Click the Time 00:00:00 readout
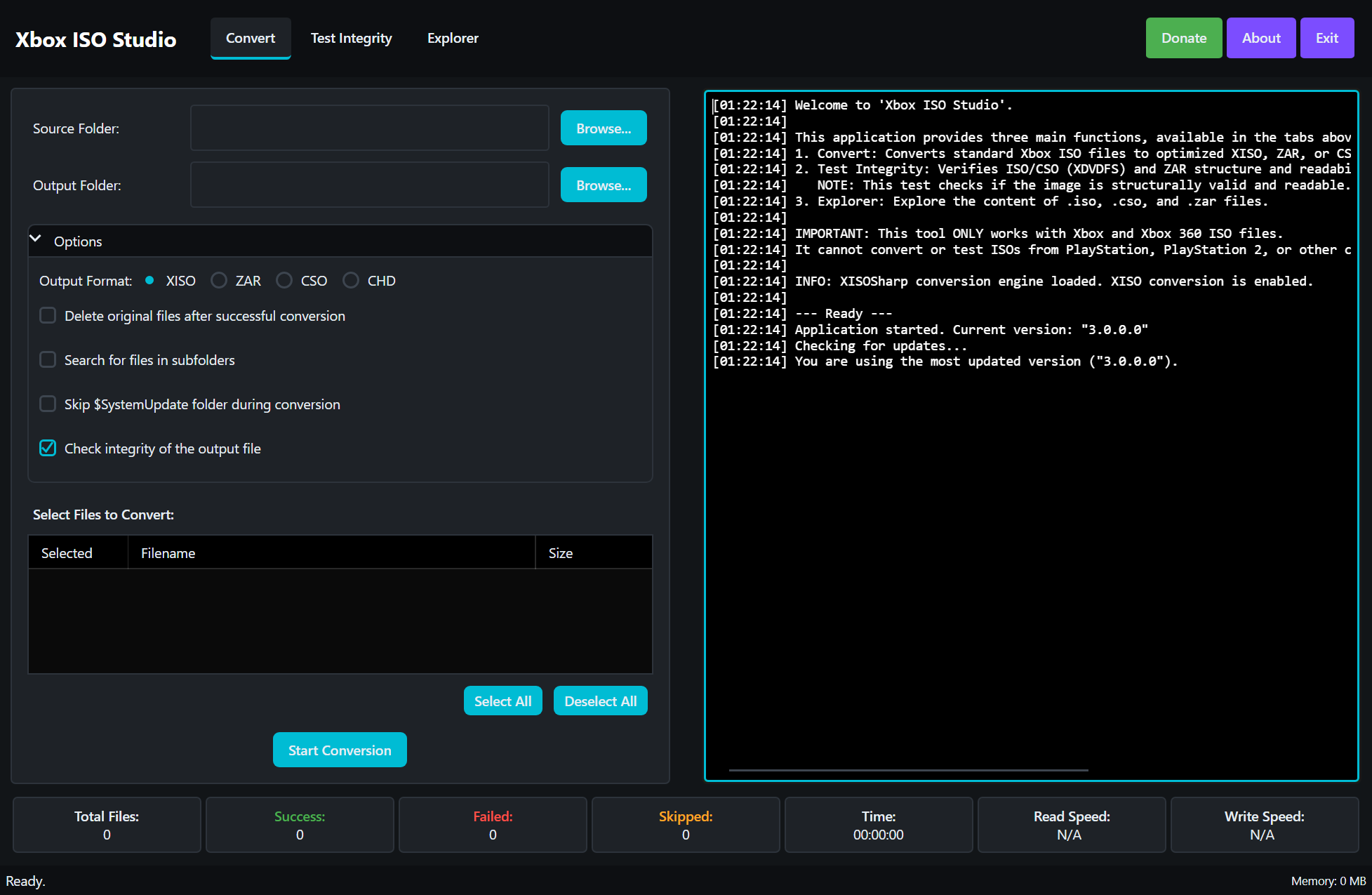 (x=879, y=835)
